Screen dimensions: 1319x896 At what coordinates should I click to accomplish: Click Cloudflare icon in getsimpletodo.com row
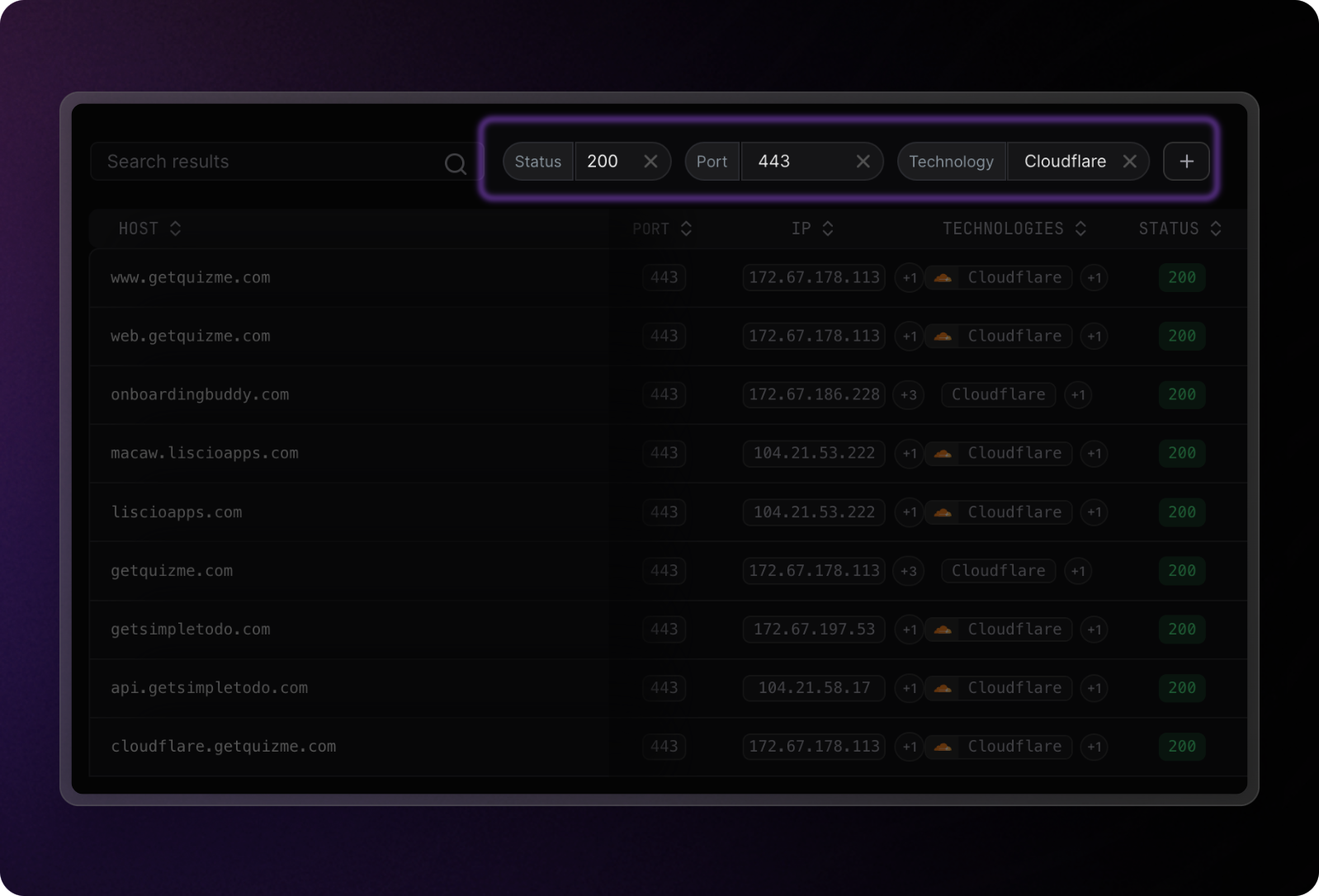[x=943, y=630]
